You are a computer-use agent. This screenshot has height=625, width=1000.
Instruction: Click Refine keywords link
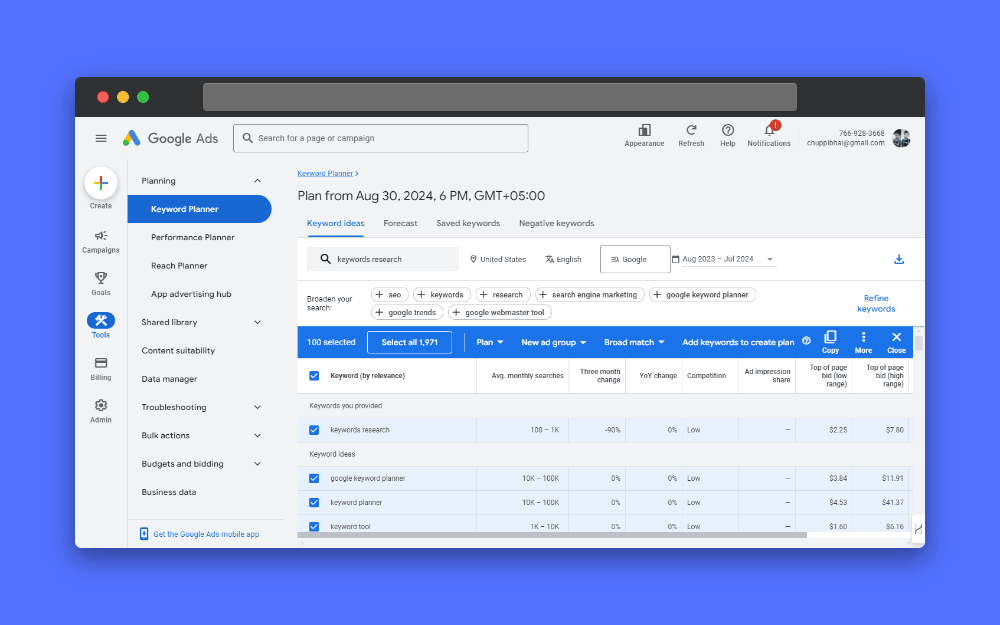876,304
